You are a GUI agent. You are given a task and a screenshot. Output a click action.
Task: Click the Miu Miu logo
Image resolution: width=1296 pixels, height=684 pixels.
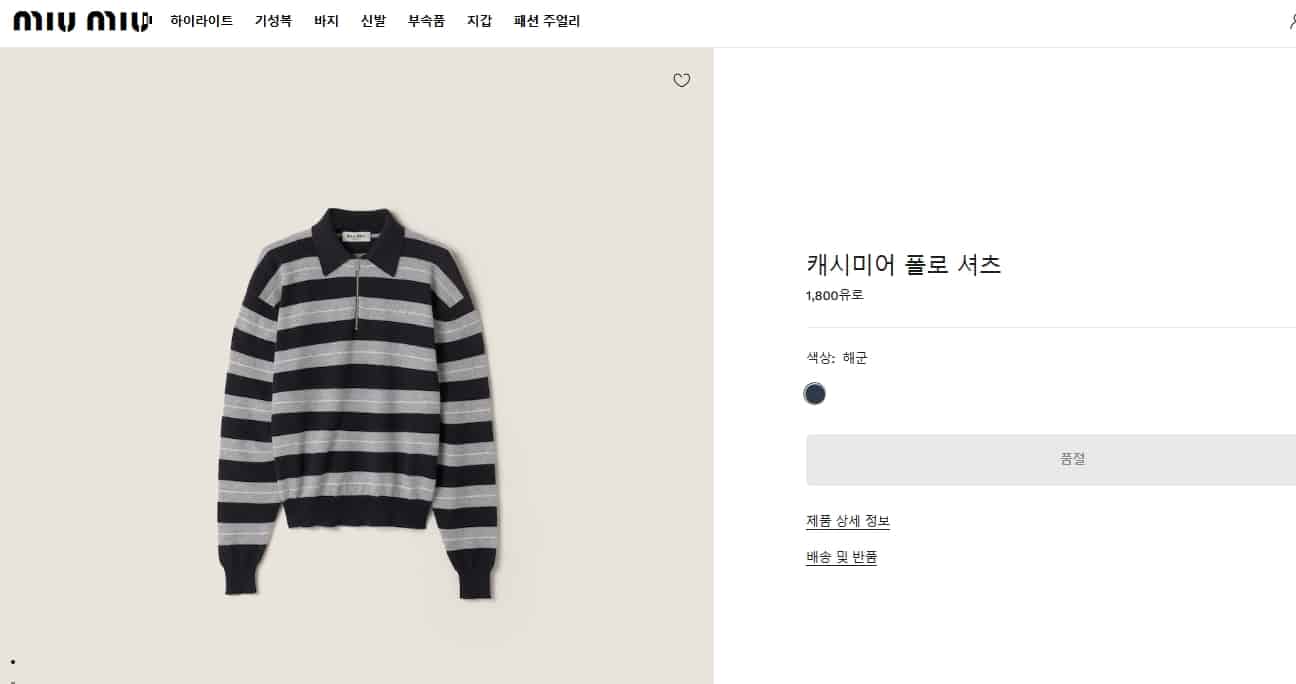pyautogui.click(x=81, y=21)
